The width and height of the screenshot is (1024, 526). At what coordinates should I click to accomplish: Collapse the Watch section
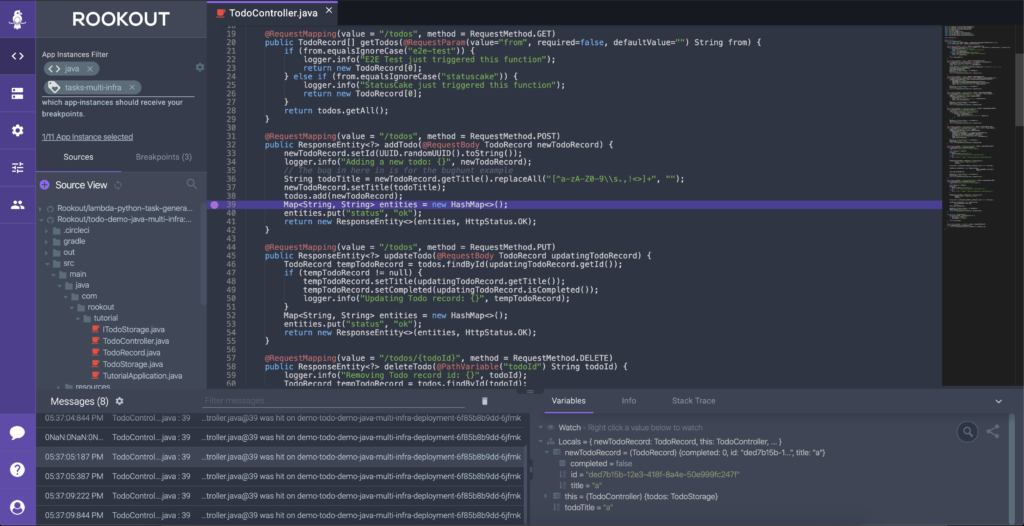coord(541,427)
